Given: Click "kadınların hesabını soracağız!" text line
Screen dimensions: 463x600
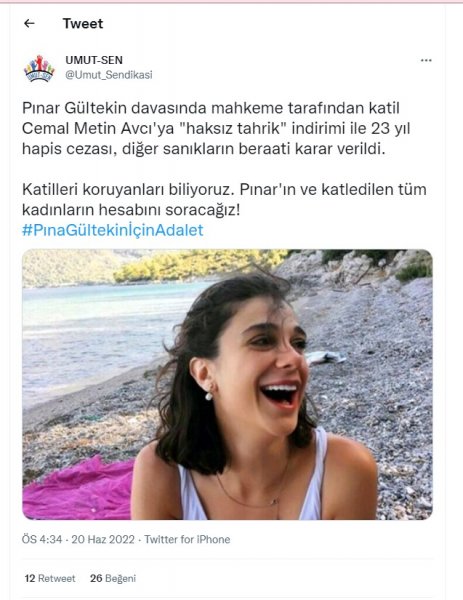Looking at the screenshot, I should click(x=131, y=210).
